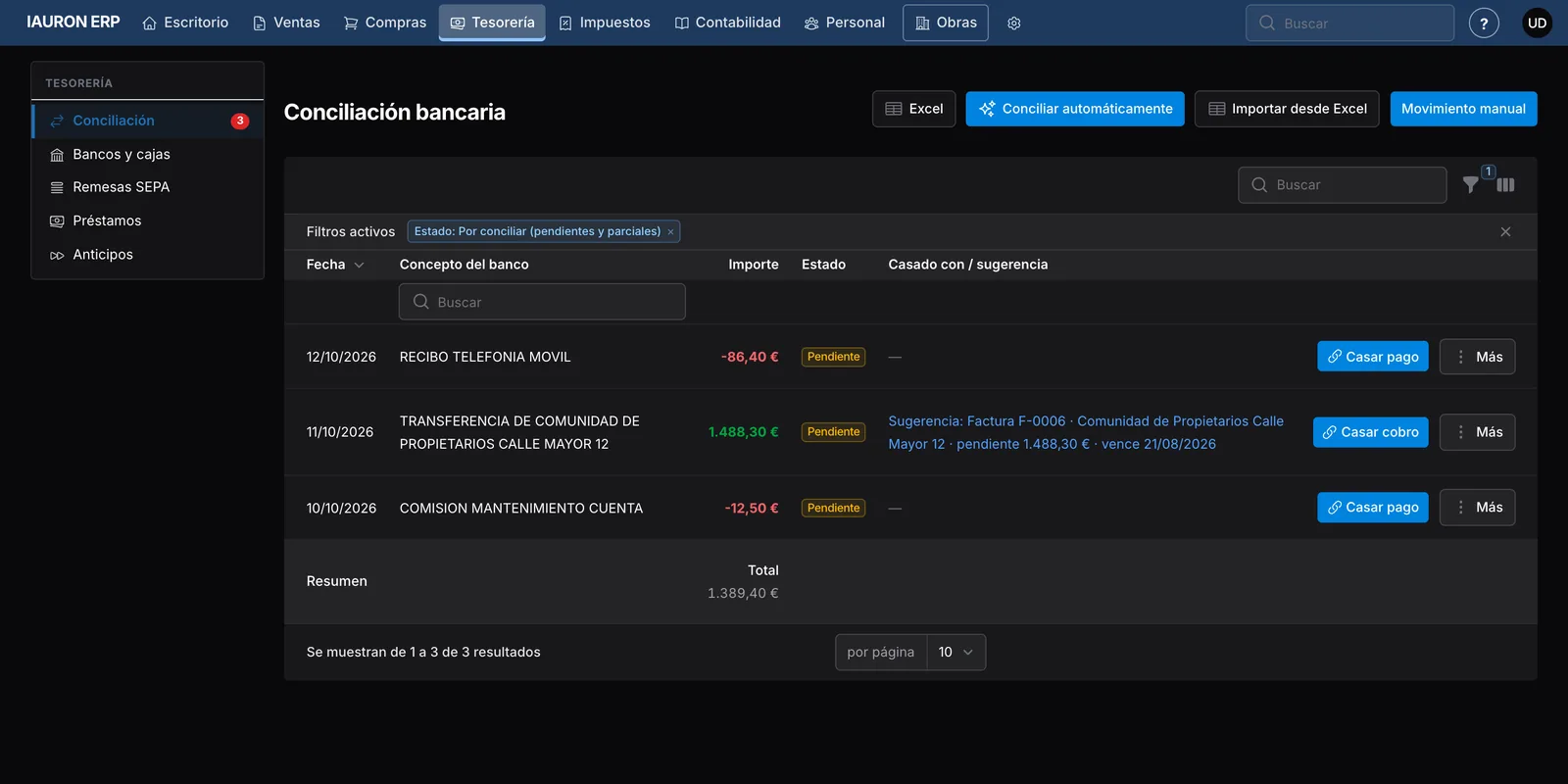Change the rows per page dropdown showing 10
The image size is (1568, 784).
pos(956,653)
